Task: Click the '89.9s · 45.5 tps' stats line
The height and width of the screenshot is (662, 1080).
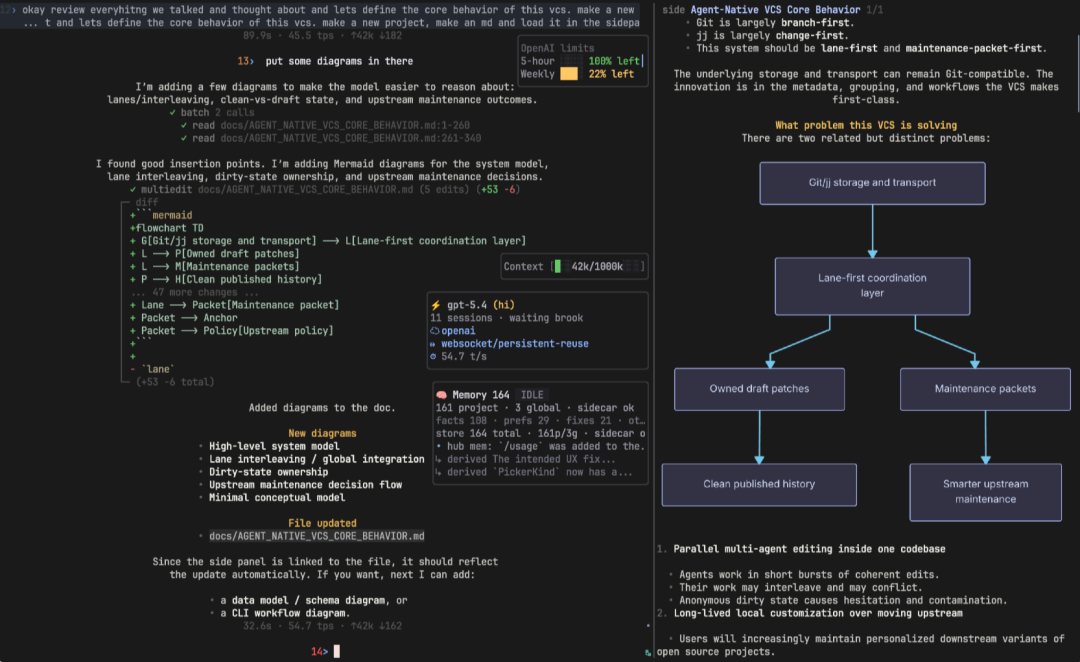Action: point(322,35)
